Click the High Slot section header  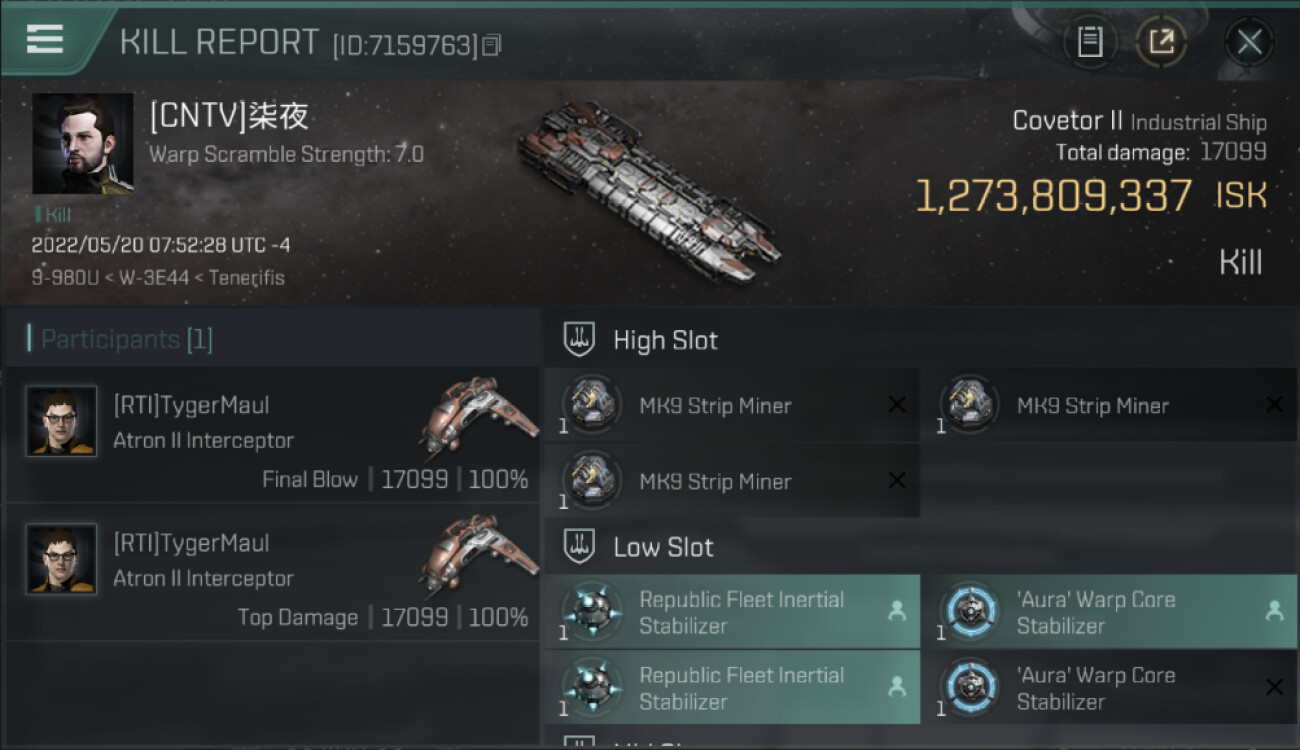pos(665,340)
